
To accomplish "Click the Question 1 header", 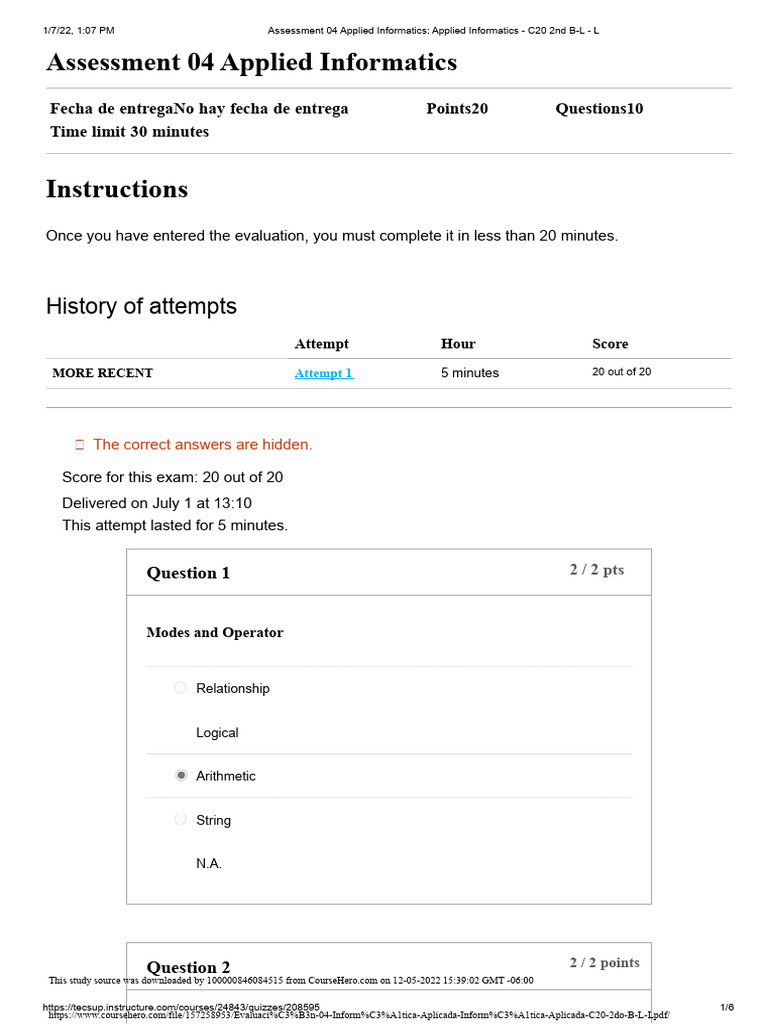I will [x=188, y=573].
